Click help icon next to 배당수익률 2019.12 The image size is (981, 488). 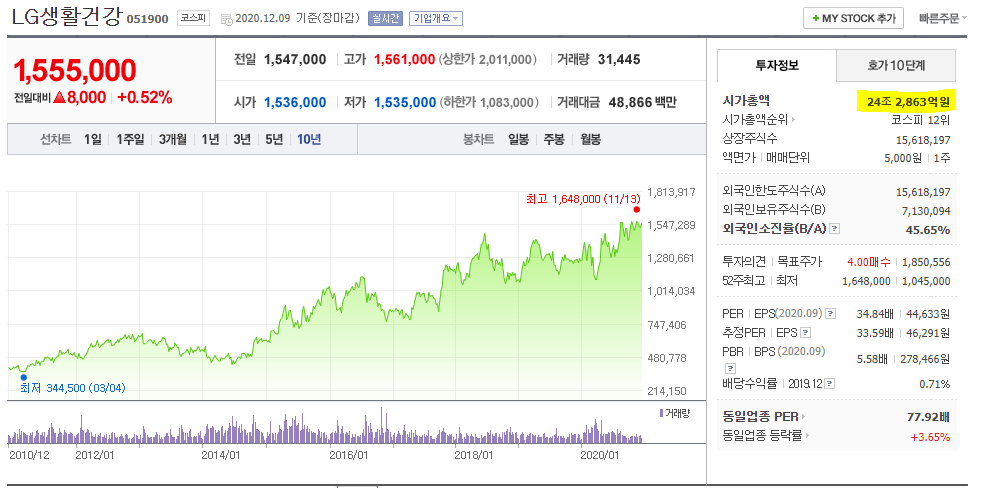click(x=830, y=384)
